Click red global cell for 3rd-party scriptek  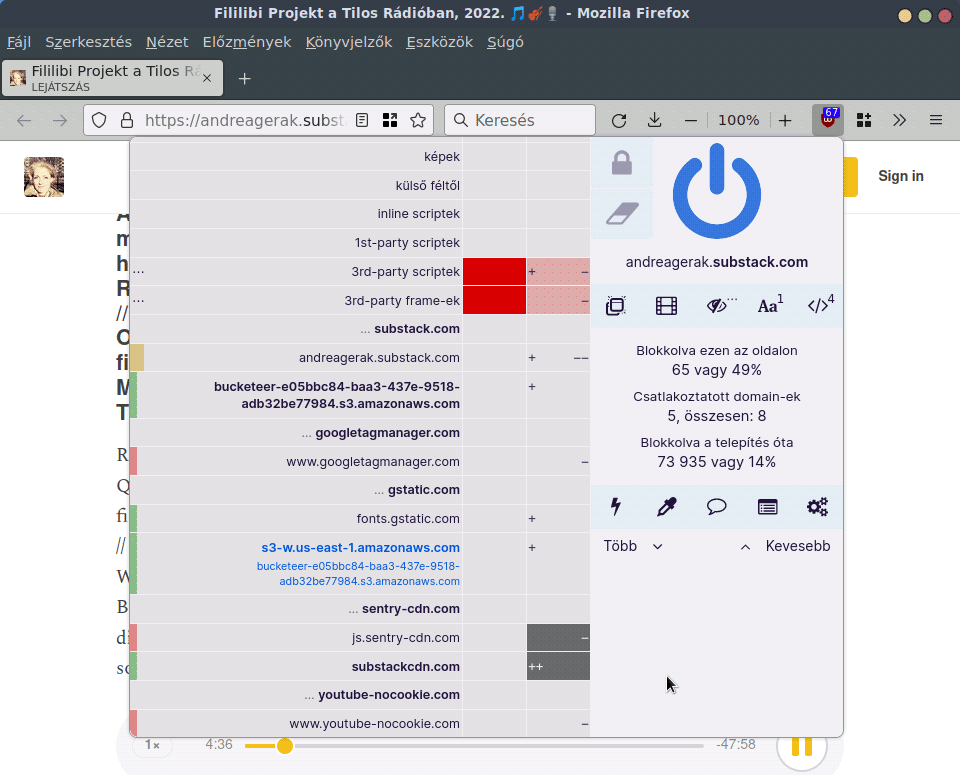(494, 271)
